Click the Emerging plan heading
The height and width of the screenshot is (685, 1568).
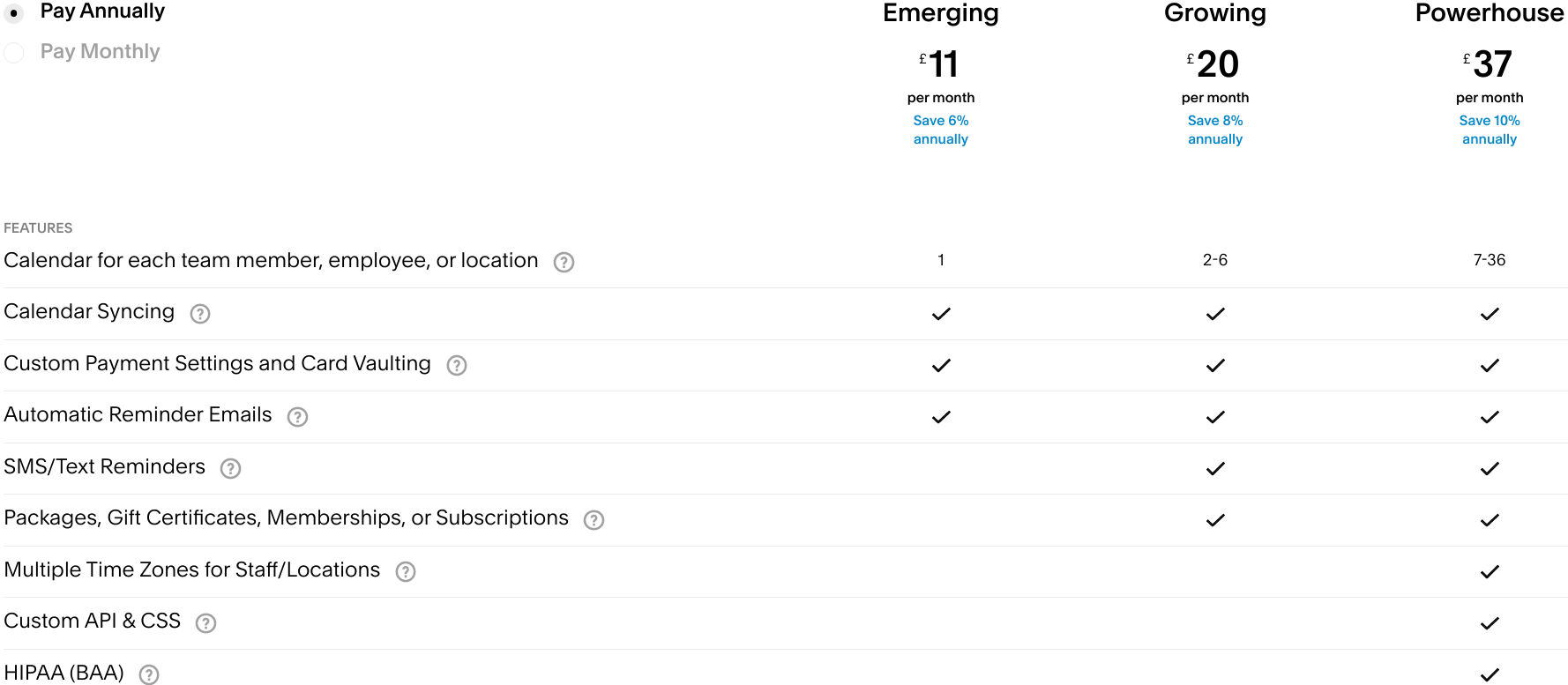[940, 13]
